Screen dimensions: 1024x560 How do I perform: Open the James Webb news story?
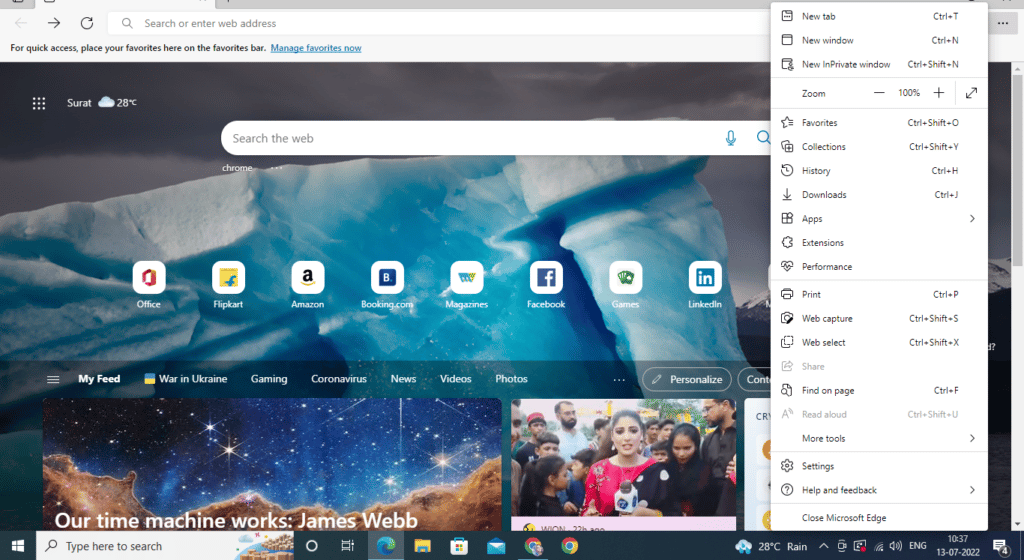(272, 465)
